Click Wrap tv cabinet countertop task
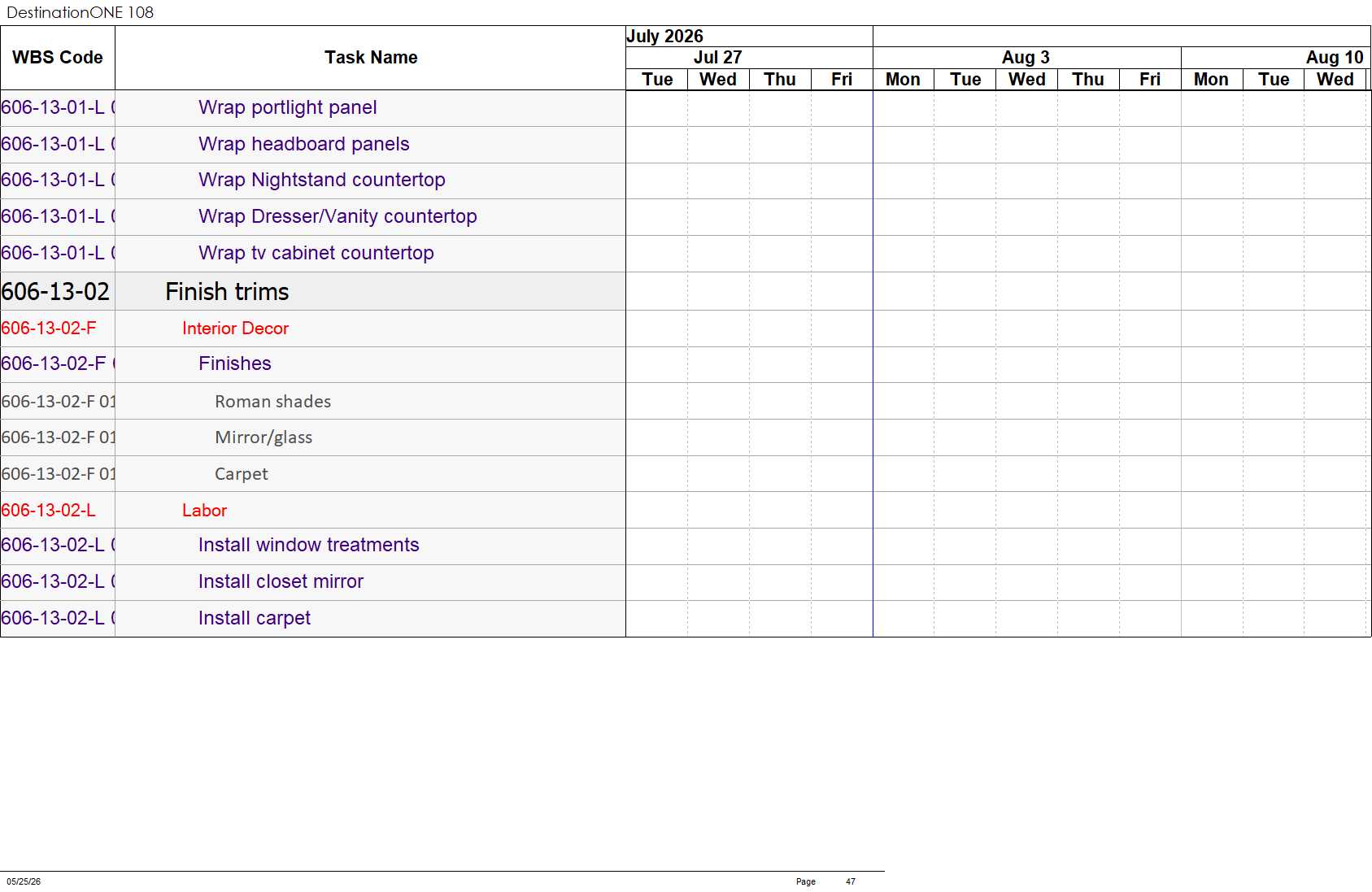This screenshot has width=1372, height=892. tap(316, 253)
